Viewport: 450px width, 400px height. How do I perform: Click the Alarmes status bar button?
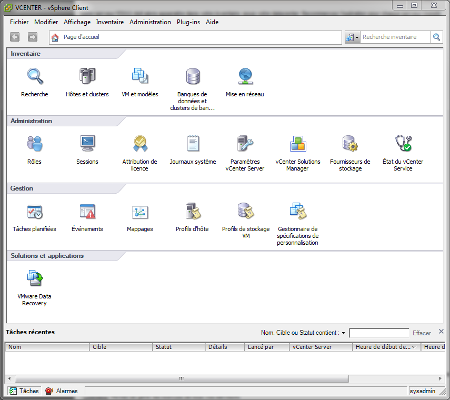click(x=62, y=391)
